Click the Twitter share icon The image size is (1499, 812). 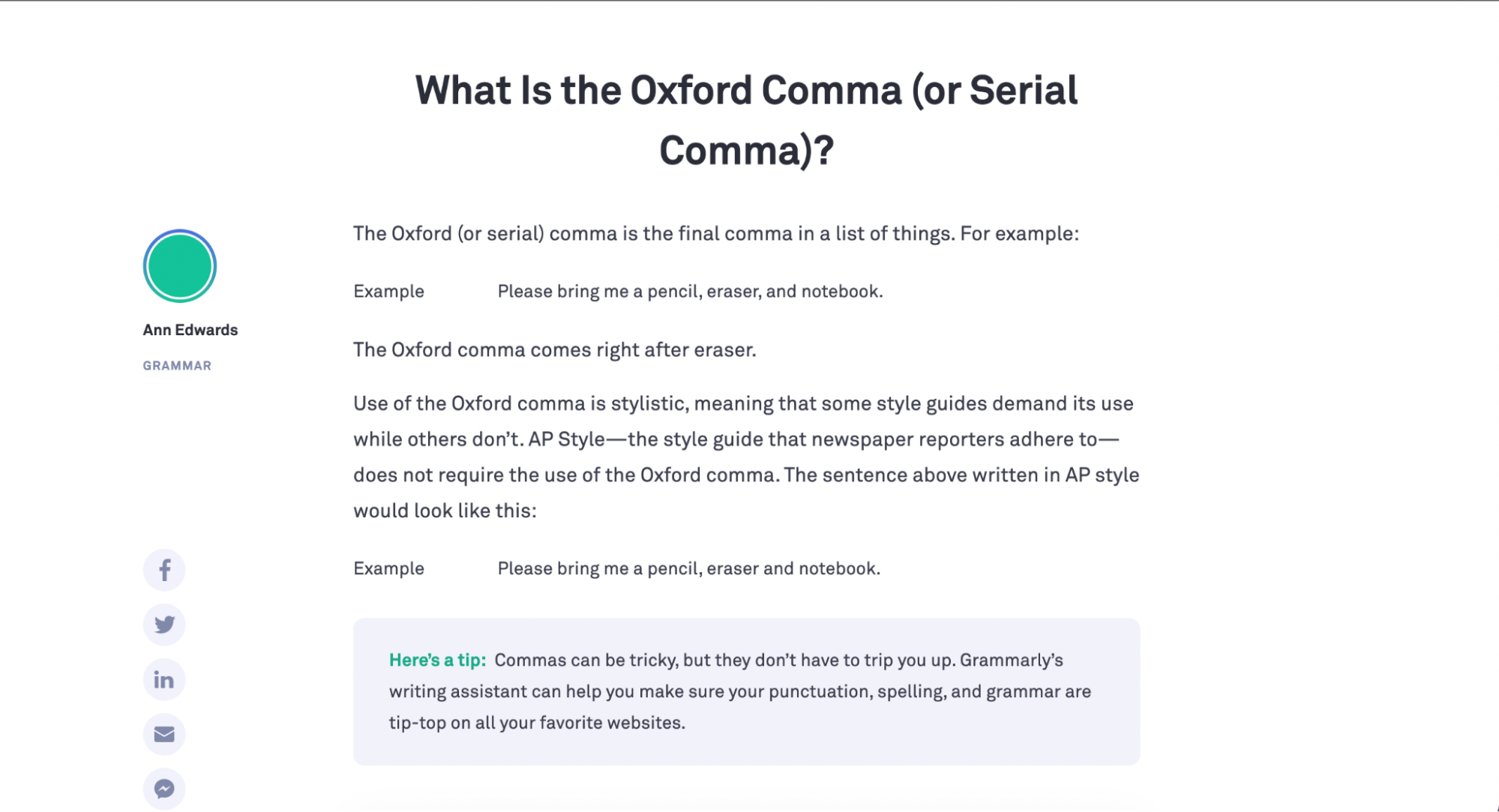point(164,625)
